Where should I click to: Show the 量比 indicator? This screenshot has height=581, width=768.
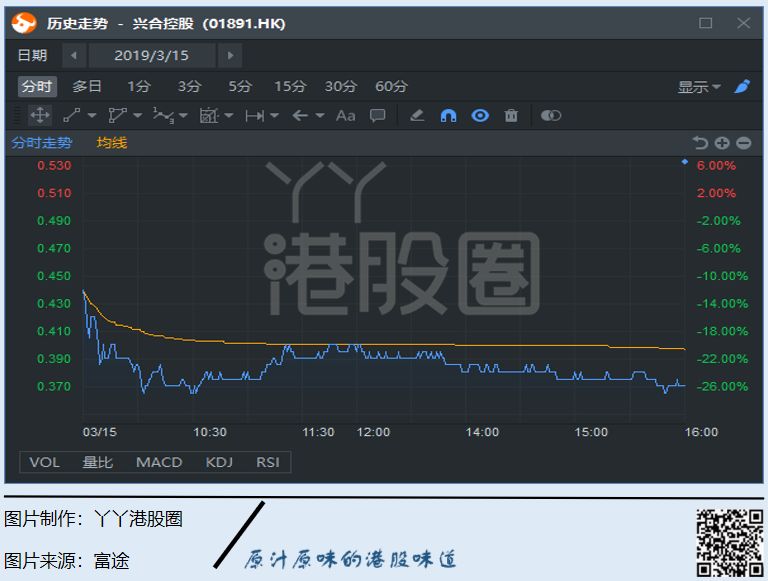[97, 462]
